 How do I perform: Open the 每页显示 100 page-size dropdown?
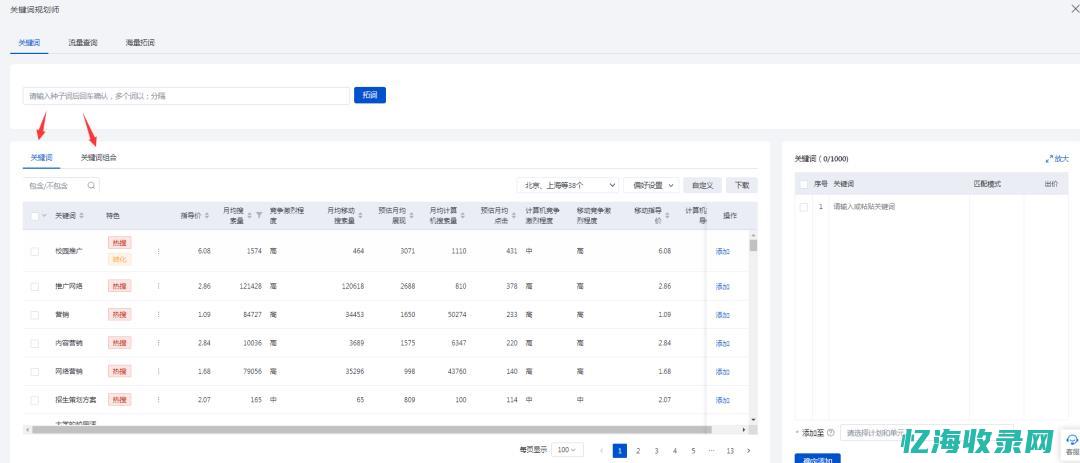[x=568, y=450]
